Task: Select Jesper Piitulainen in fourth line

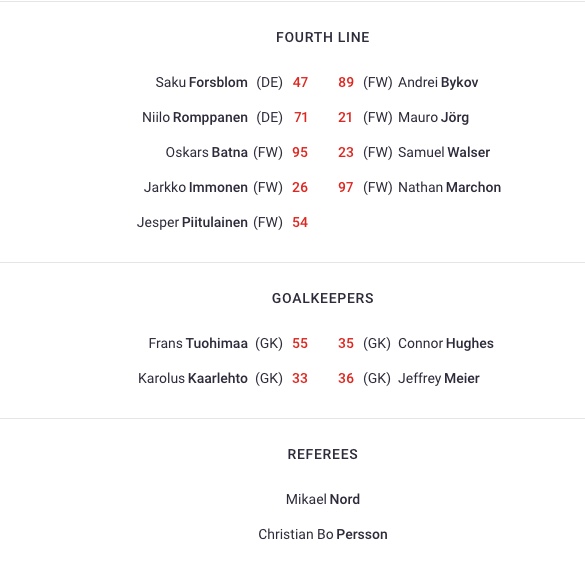Action: pyautogui.click(x=192, y=222)
